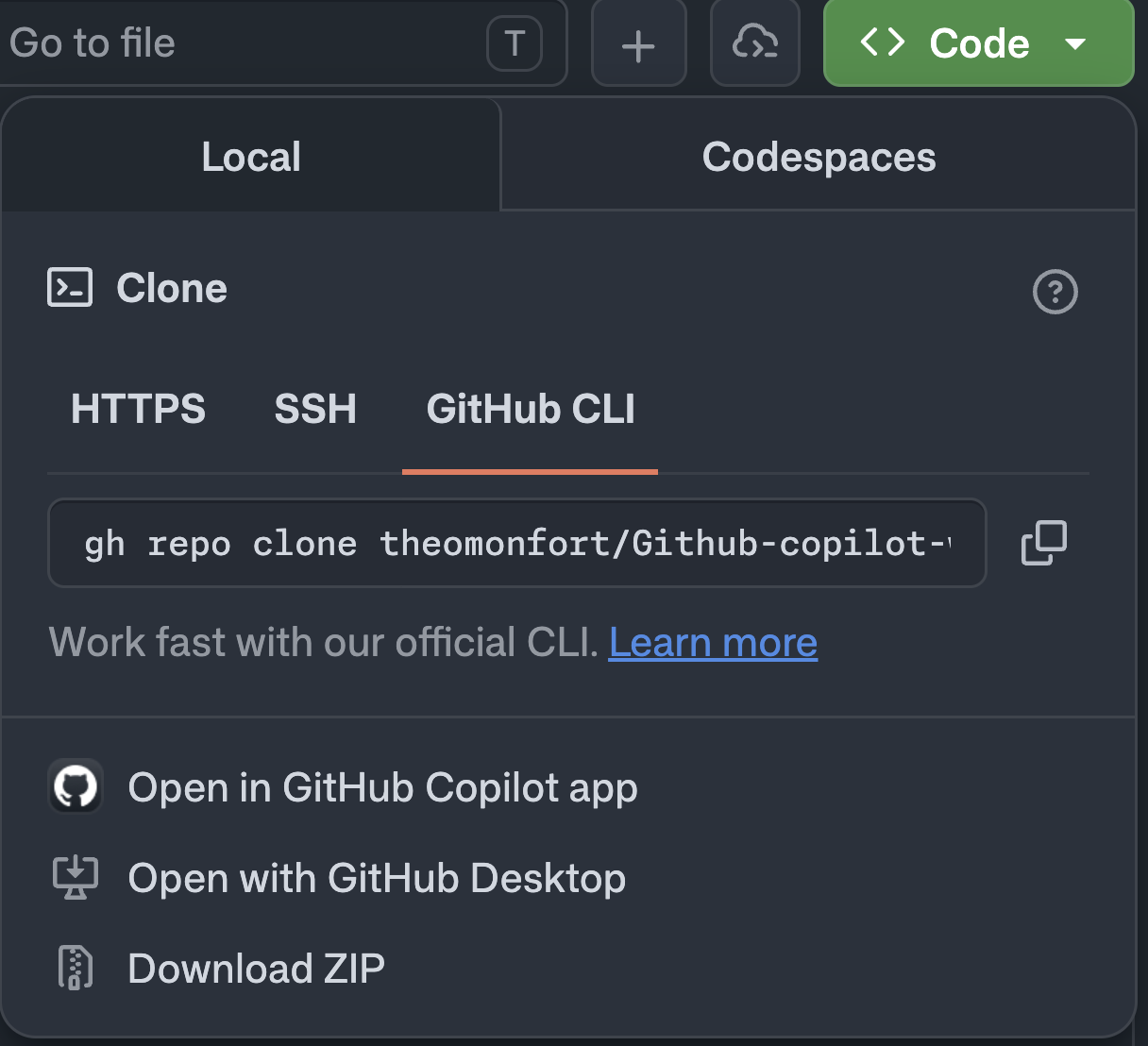Follow the Learn more link

(713, 643)
